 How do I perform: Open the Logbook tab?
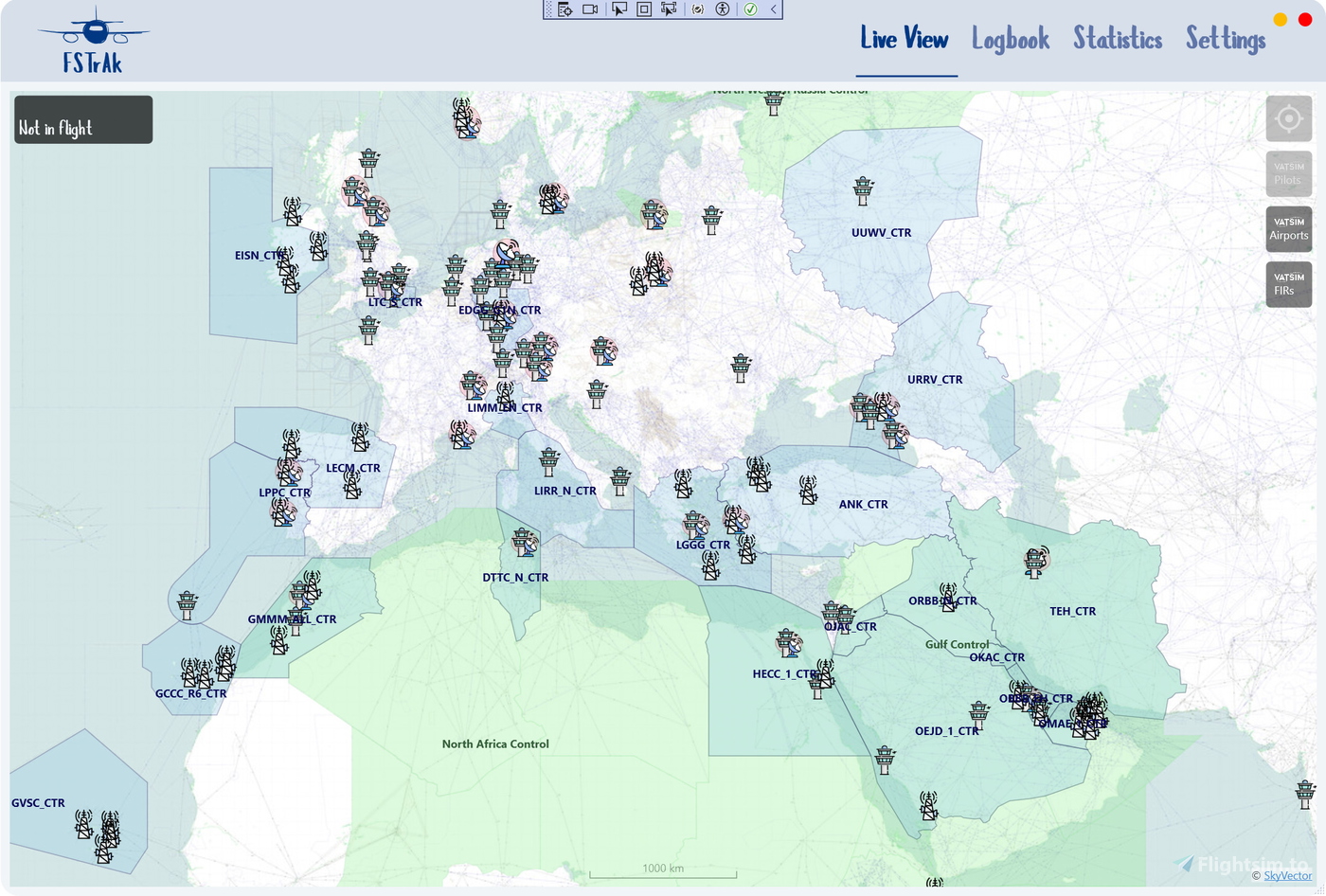click(1010, 40)
